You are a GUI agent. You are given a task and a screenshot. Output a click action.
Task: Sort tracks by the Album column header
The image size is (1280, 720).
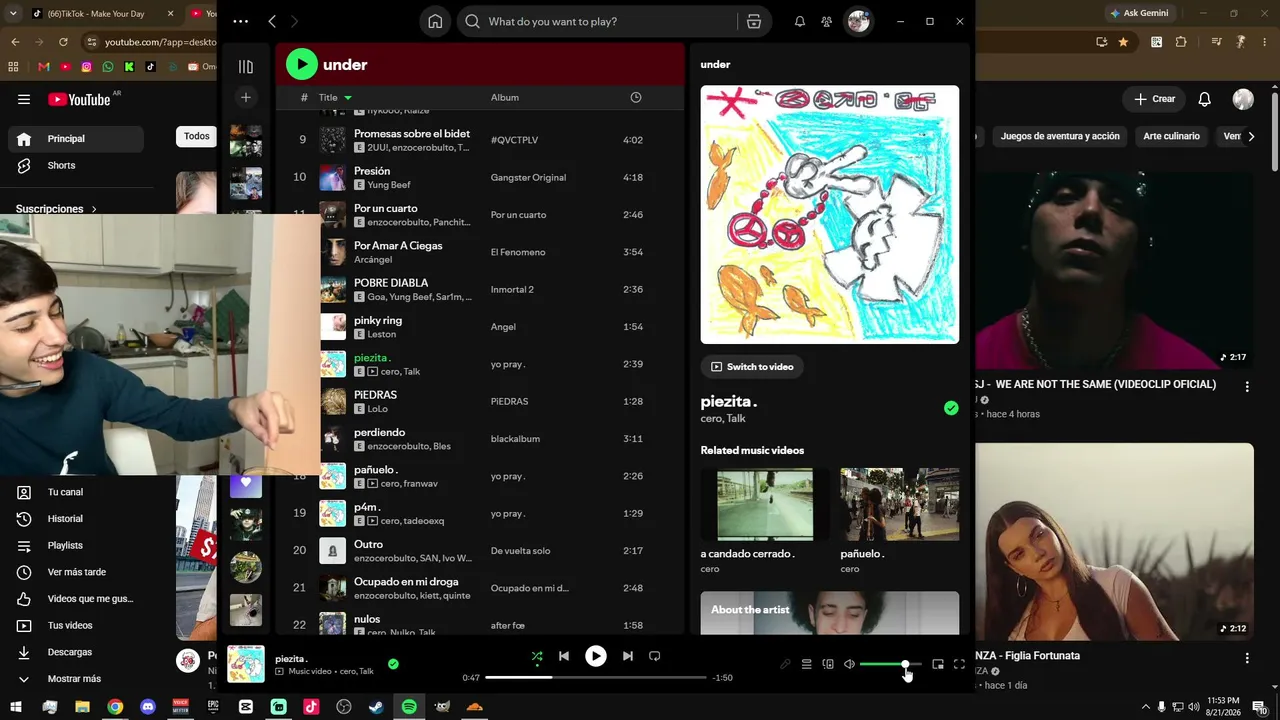505,97
